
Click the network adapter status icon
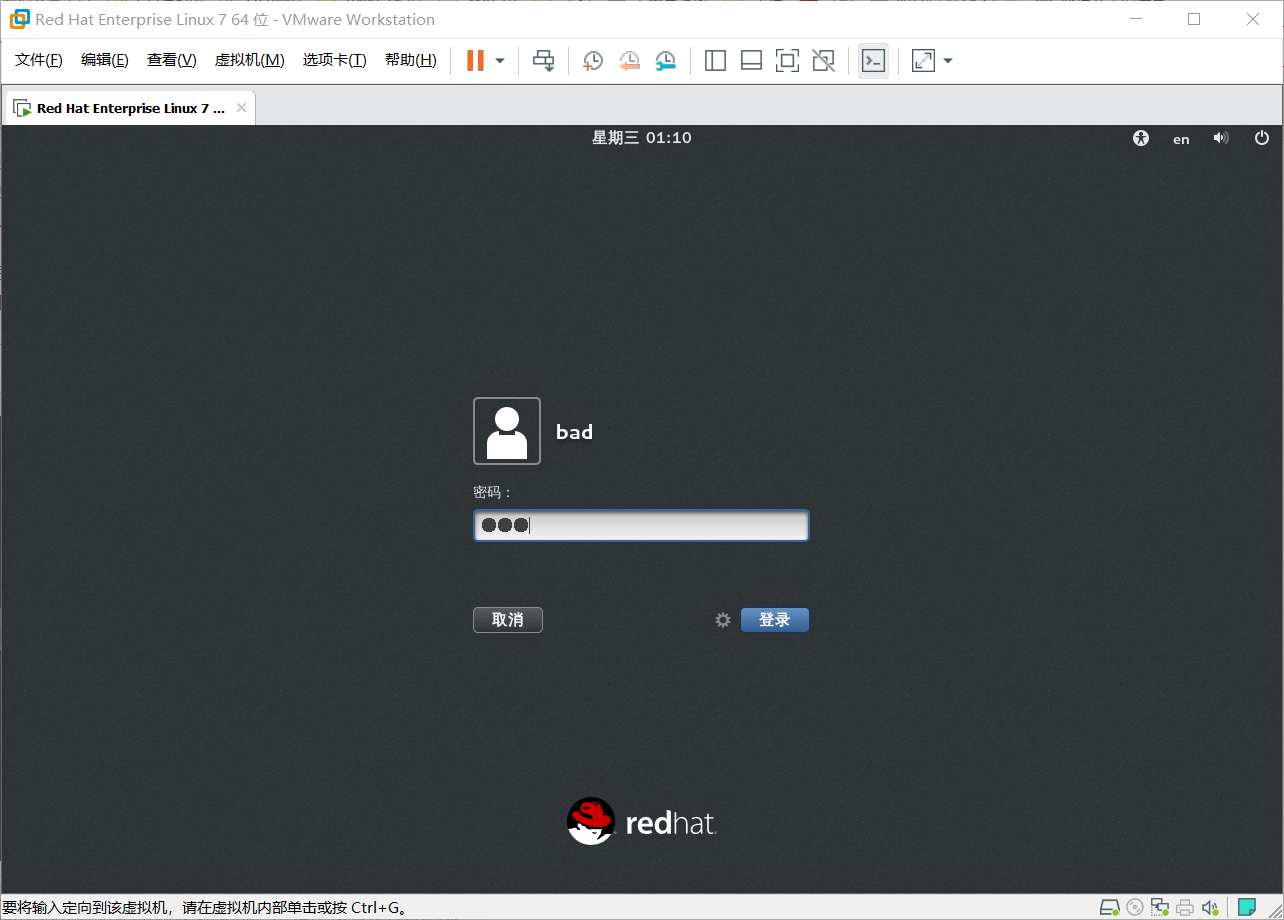(1160, 908)
